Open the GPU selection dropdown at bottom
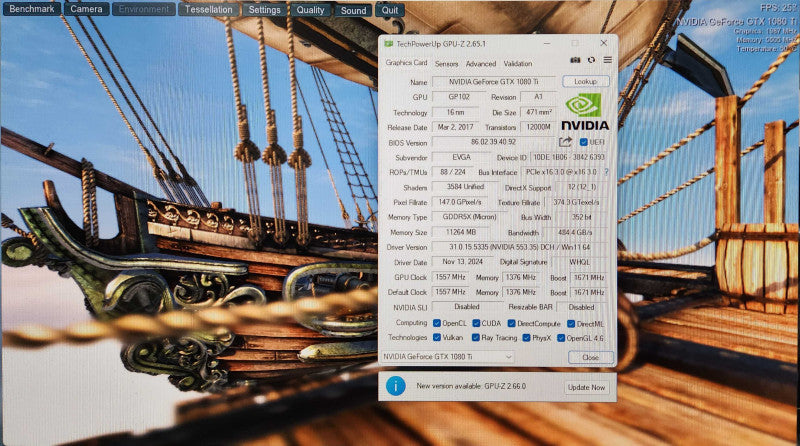This screenshot has height=446, width=800. pos(447,357)
